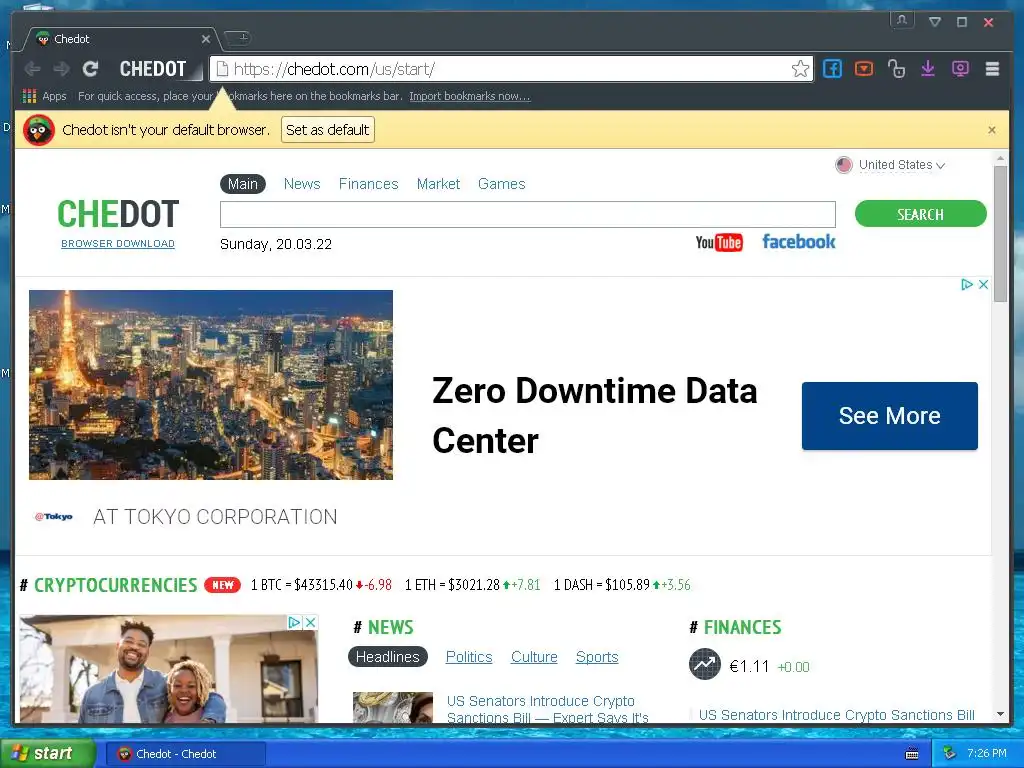Switch to the News tab
This screenshot has width=1024, height=768.
click(x=302, y=184)
